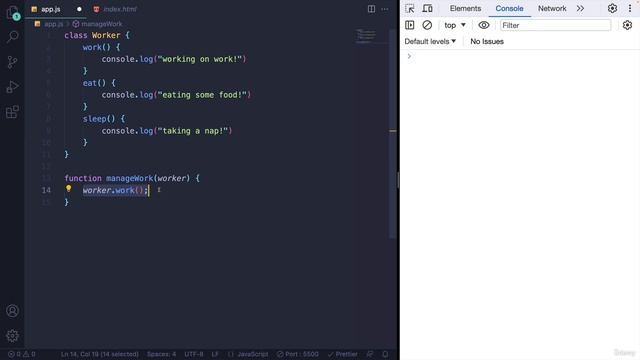Expand the Default levels dropdown

click(430, 42)
